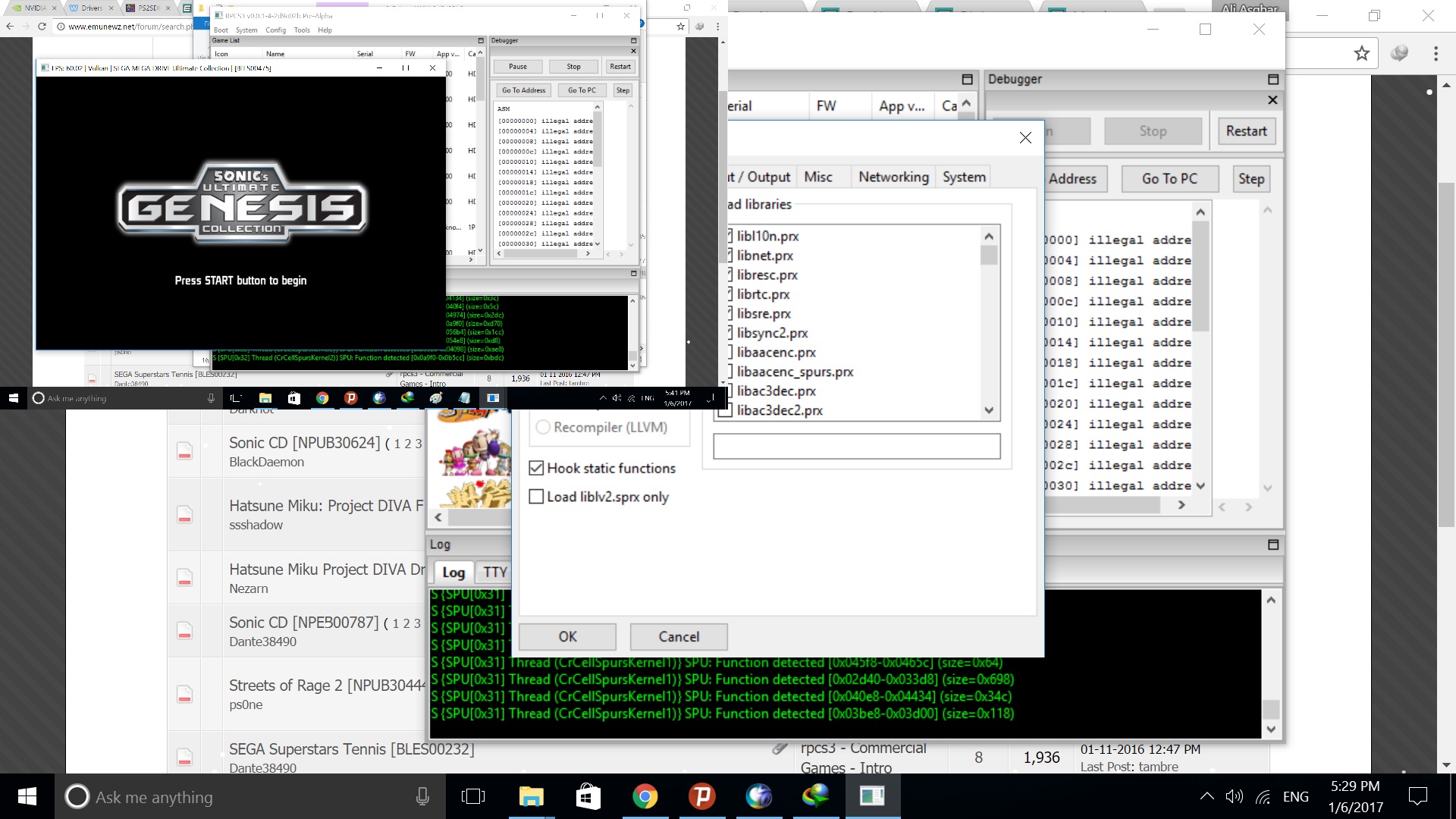Viewport: 1456px width, 819px height.
Task: Click the large Log output scrollbar thumb
Action: coord(1272,709)
